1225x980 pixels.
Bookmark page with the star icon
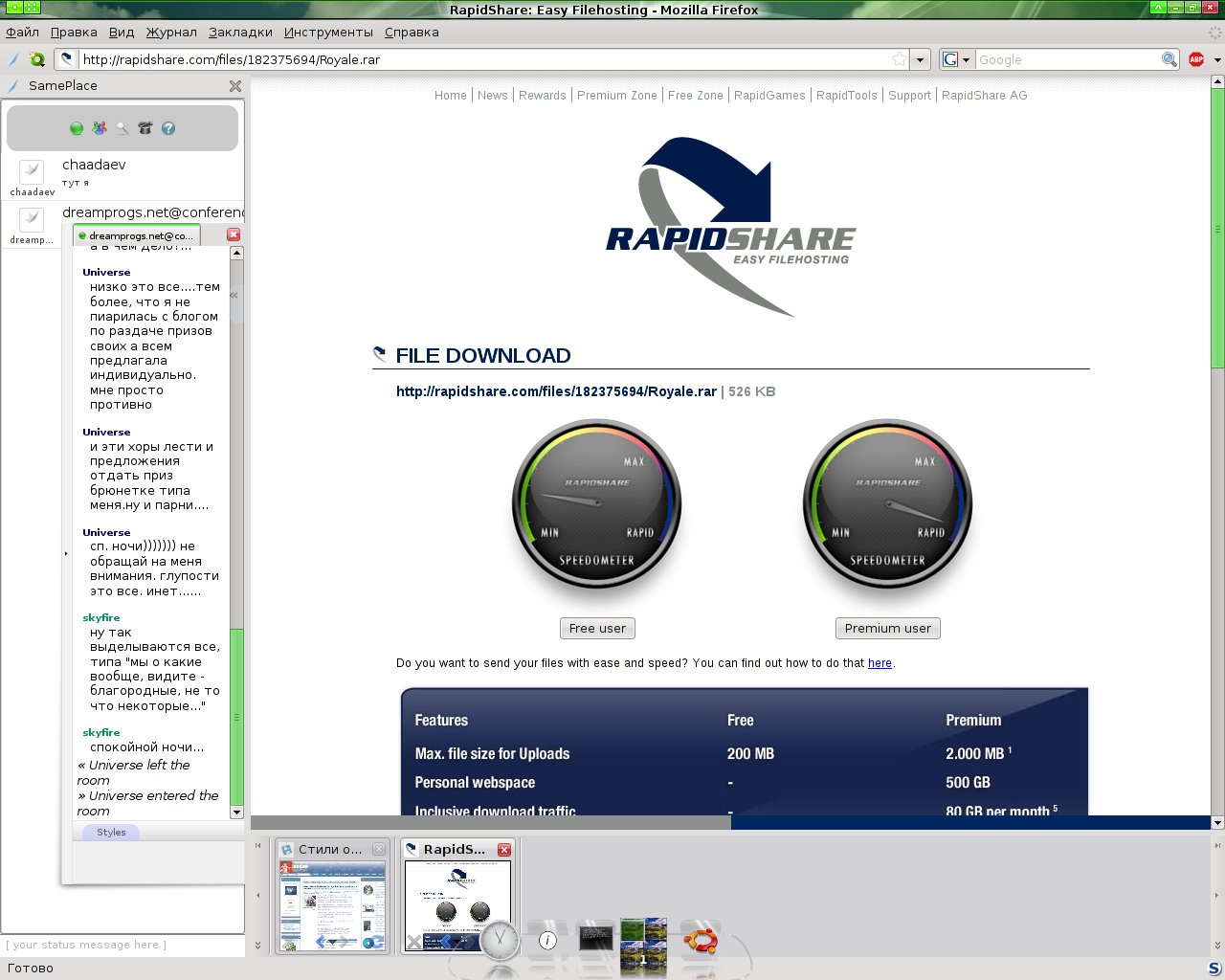click(900, 59)
